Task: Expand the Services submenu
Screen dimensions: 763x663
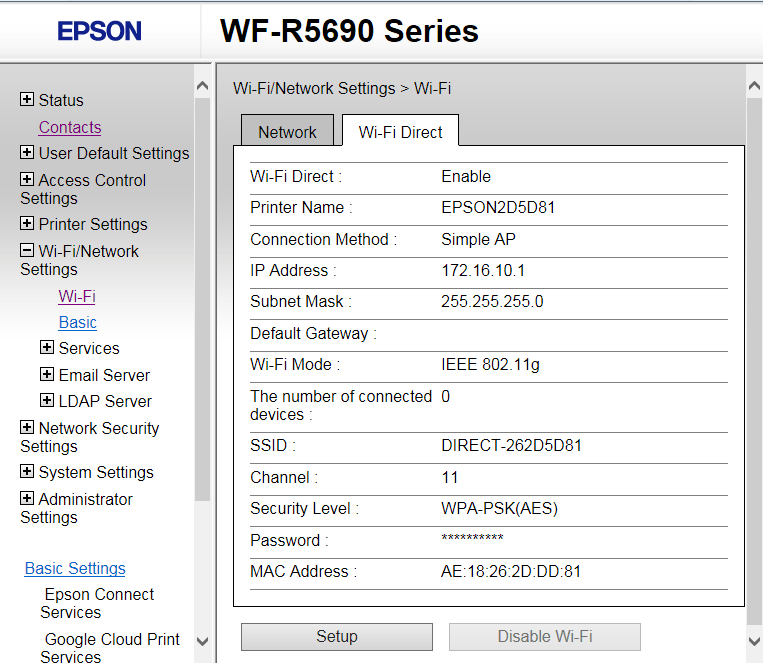Action: coord(47,348)
